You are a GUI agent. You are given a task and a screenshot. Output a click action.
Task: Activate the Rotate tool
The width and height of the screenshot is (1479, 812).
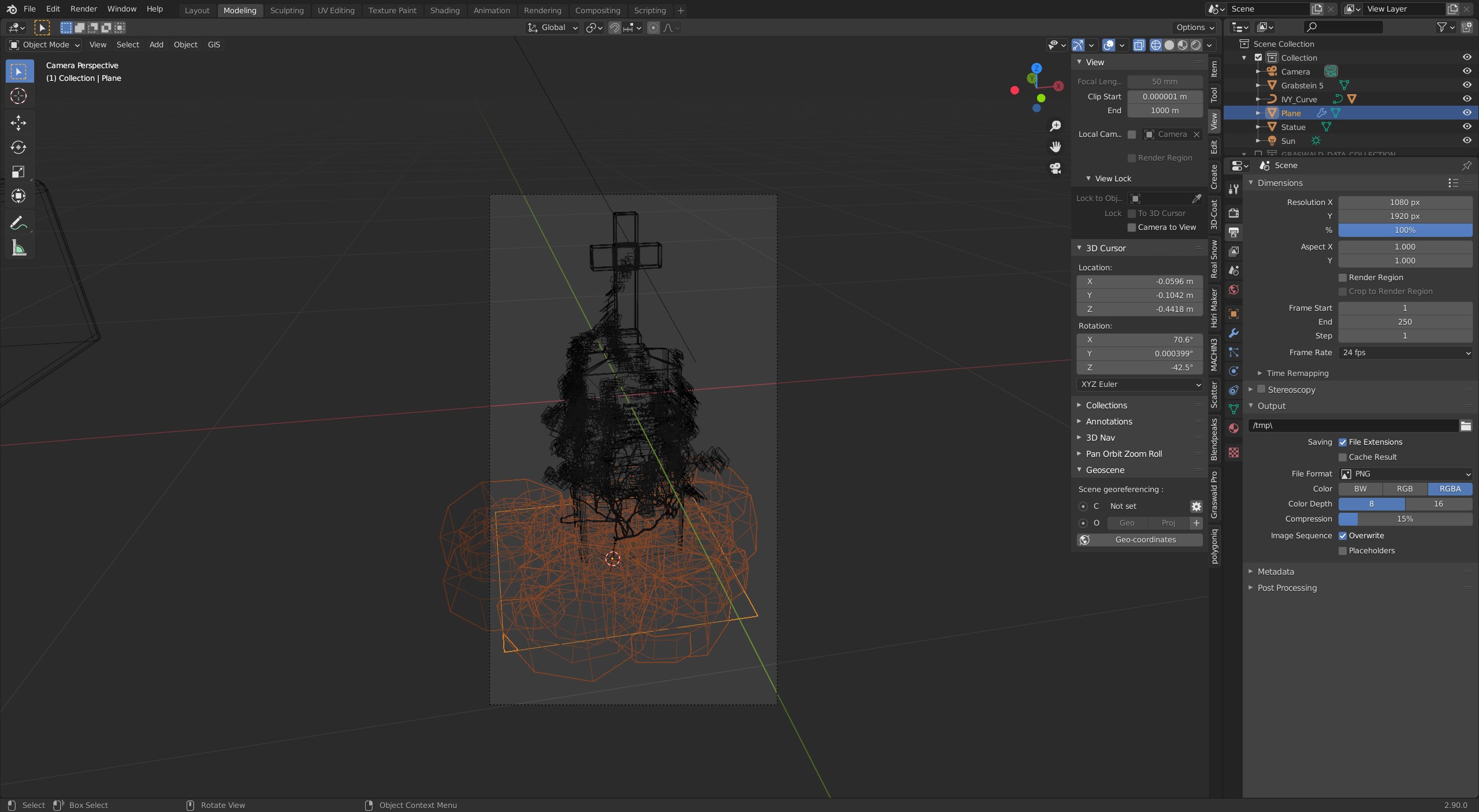[18, 147]
